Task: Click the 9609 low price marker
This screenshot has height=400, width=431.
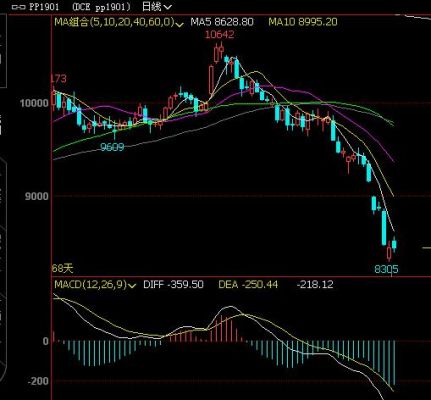Action: [112, 147]
